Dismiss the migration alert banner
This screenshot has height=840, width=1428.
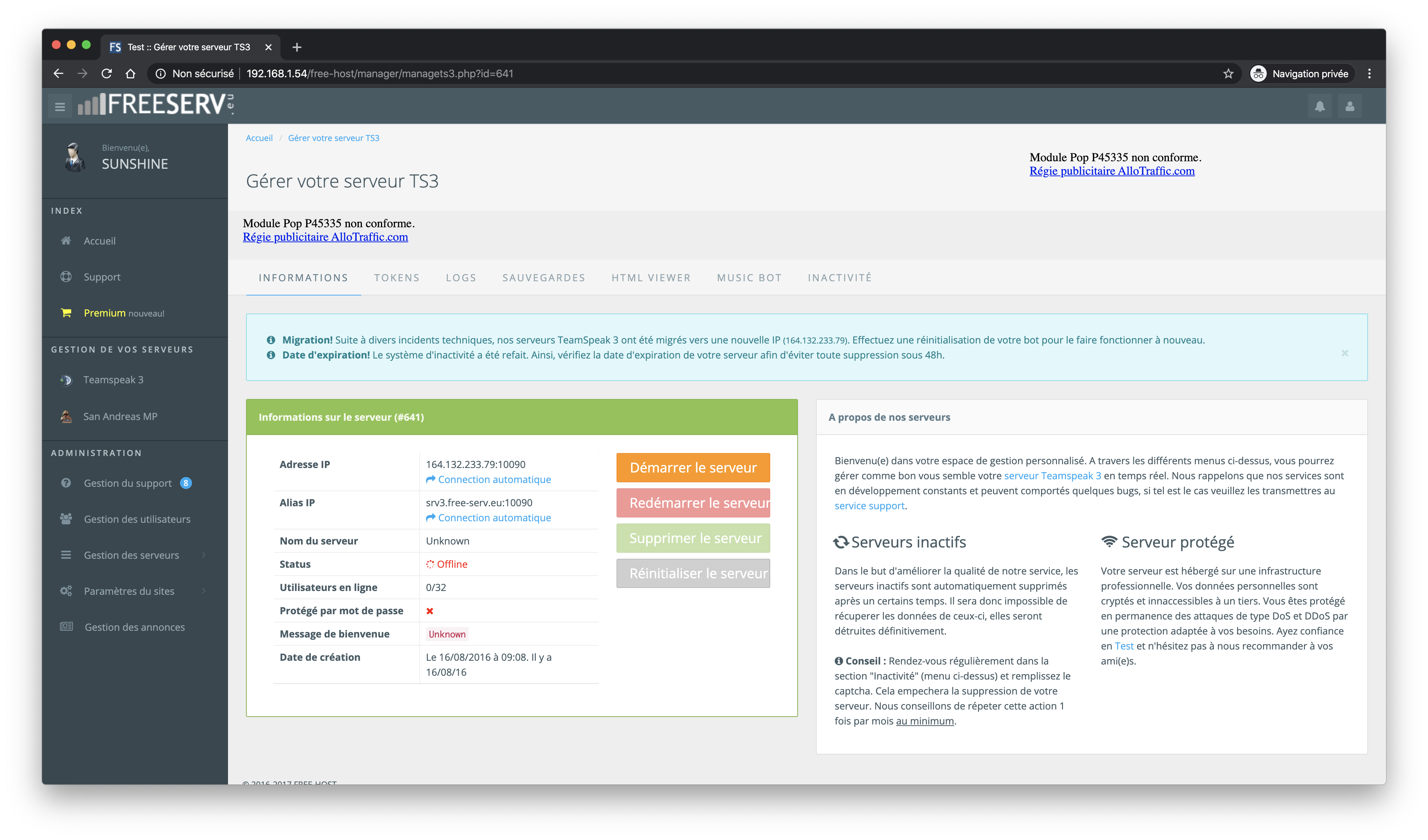pos(1344,353)
